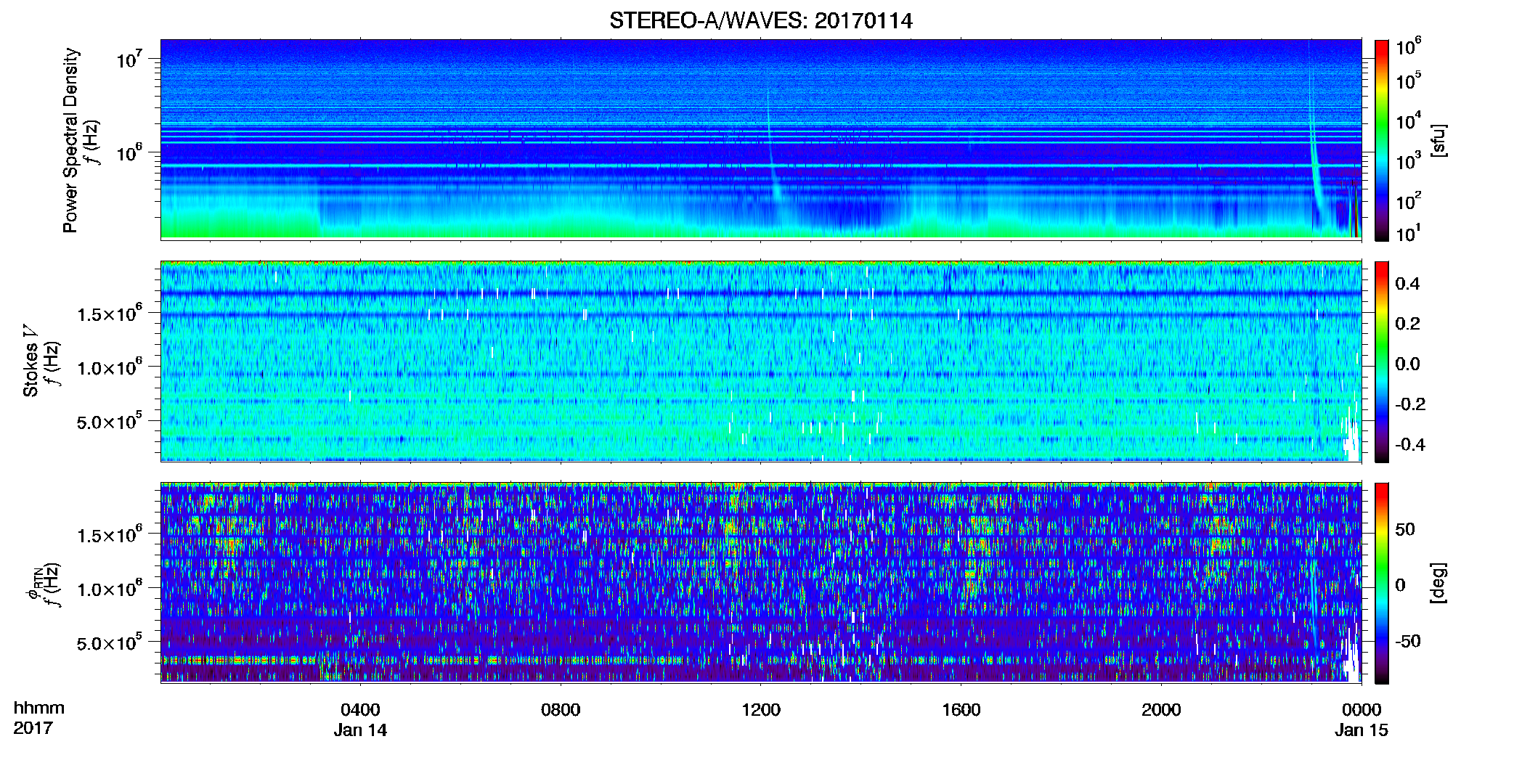Click the 1.0×10^6 tick on the Stokes V panel
1522x784 pixels.
(109, 367)
